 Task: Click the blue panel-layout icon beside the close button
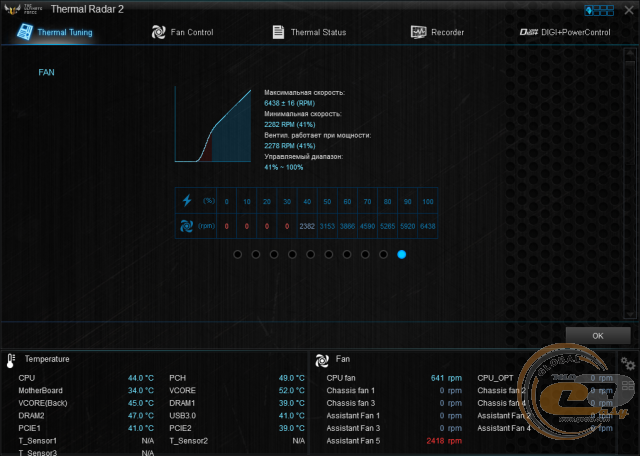(599, 10)
